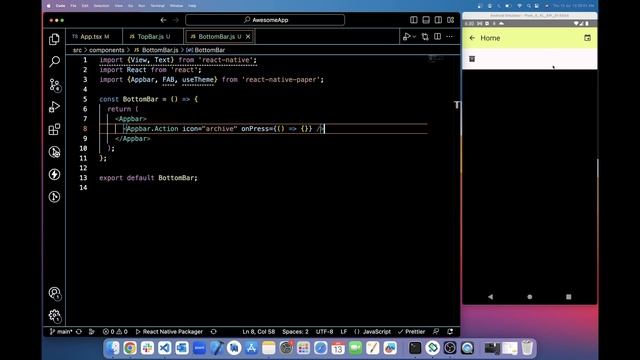Go forward using the title bar arrow

click(176, 20)
